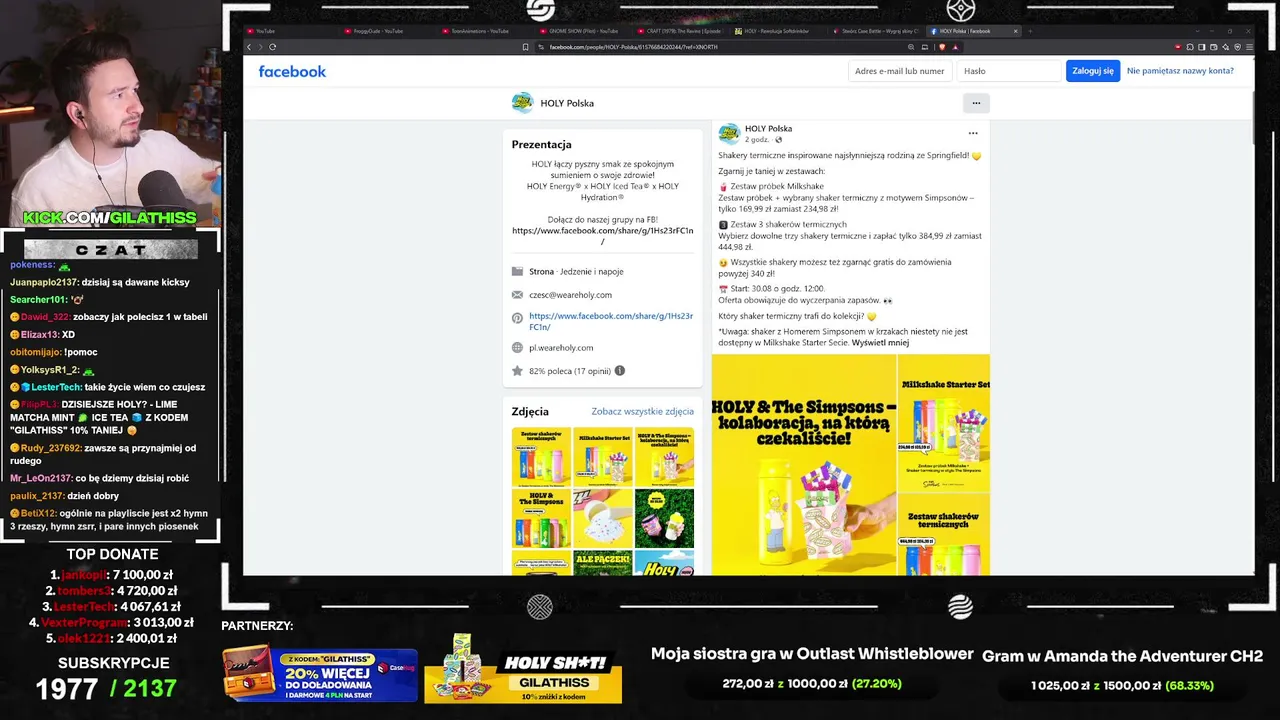This screenshot has height=720, width=1280.
Task: Click the 2 godz. post timestamp
Action: click(757, 140)
